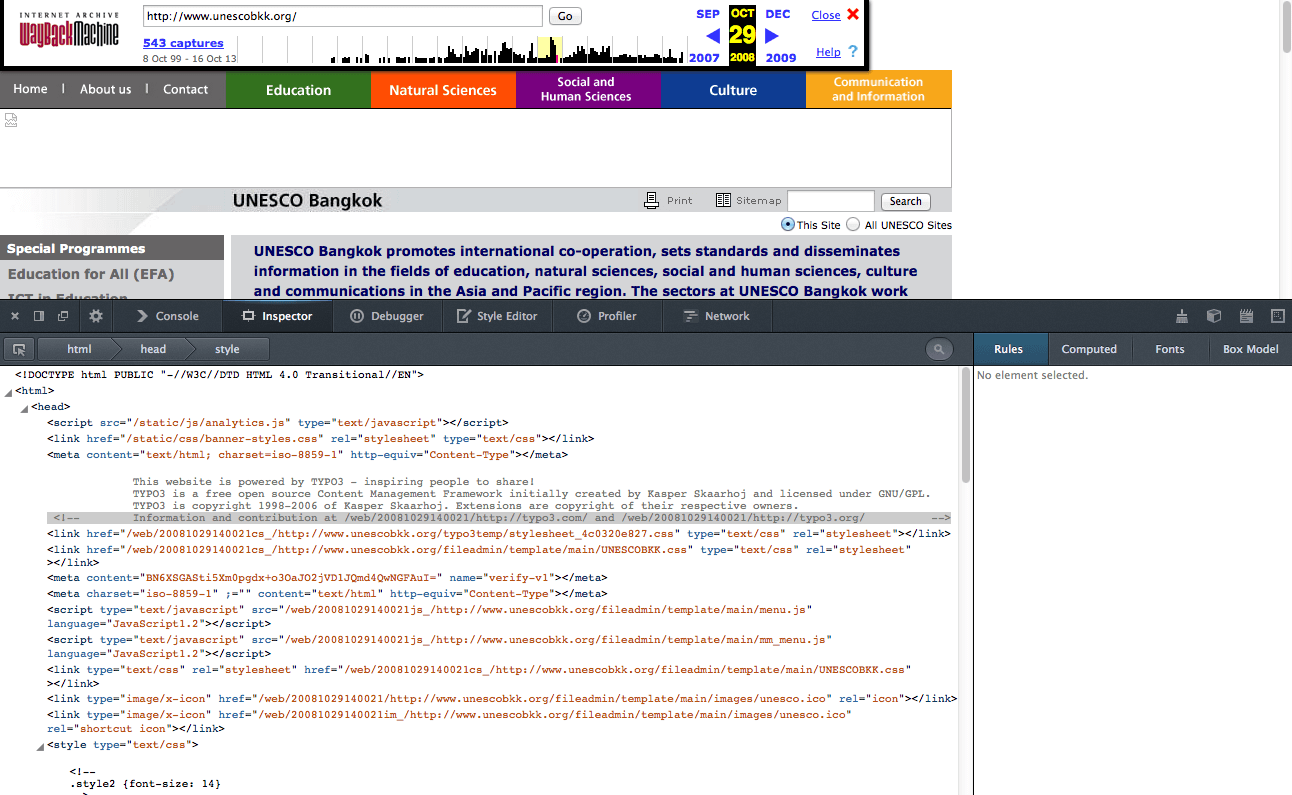Switch to the Computed sidebar tab
Screen dimensions: 1292x795
point(1089,349)
